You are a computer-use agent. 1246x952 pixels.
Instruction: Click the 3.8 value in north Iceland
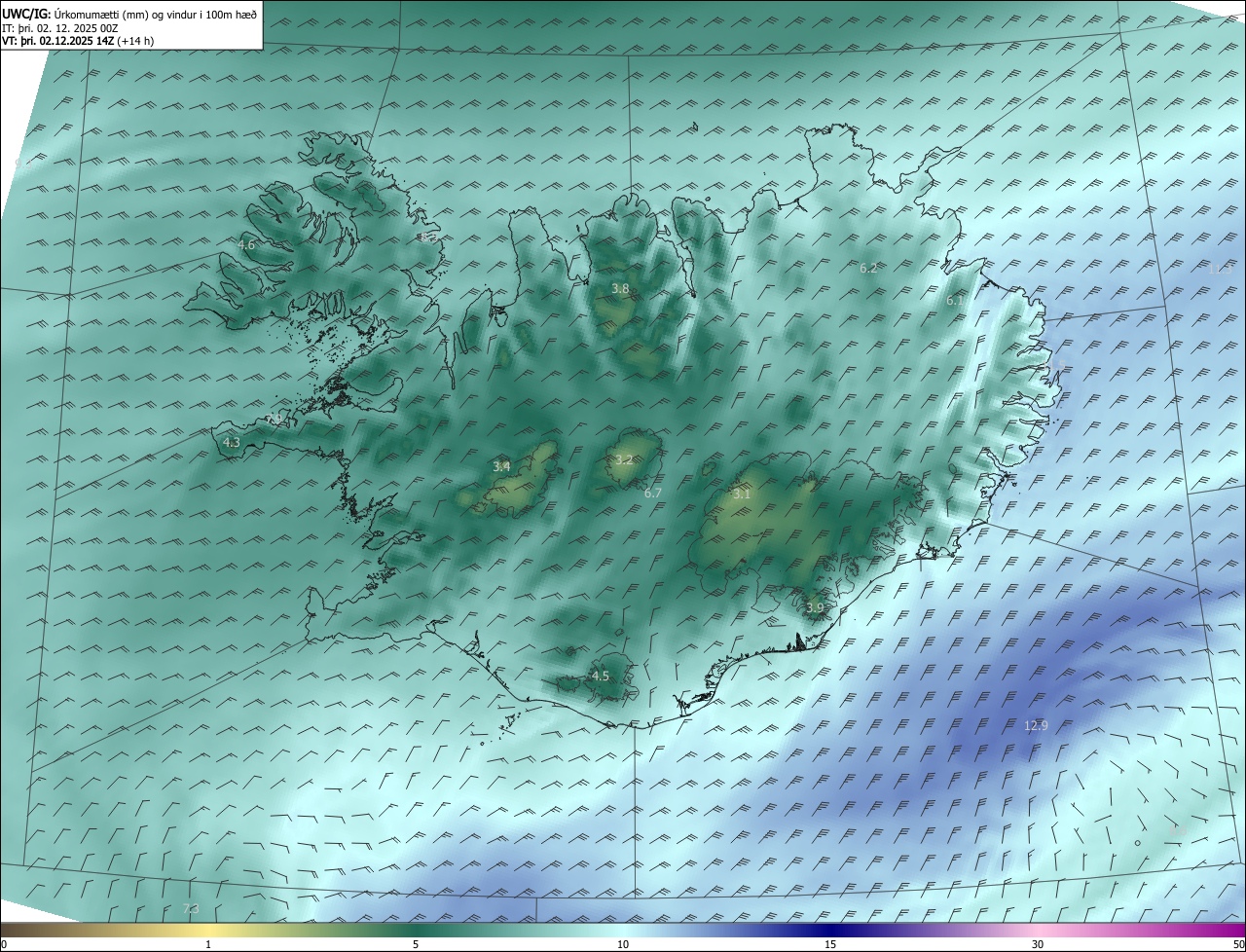tap(620, 289)
